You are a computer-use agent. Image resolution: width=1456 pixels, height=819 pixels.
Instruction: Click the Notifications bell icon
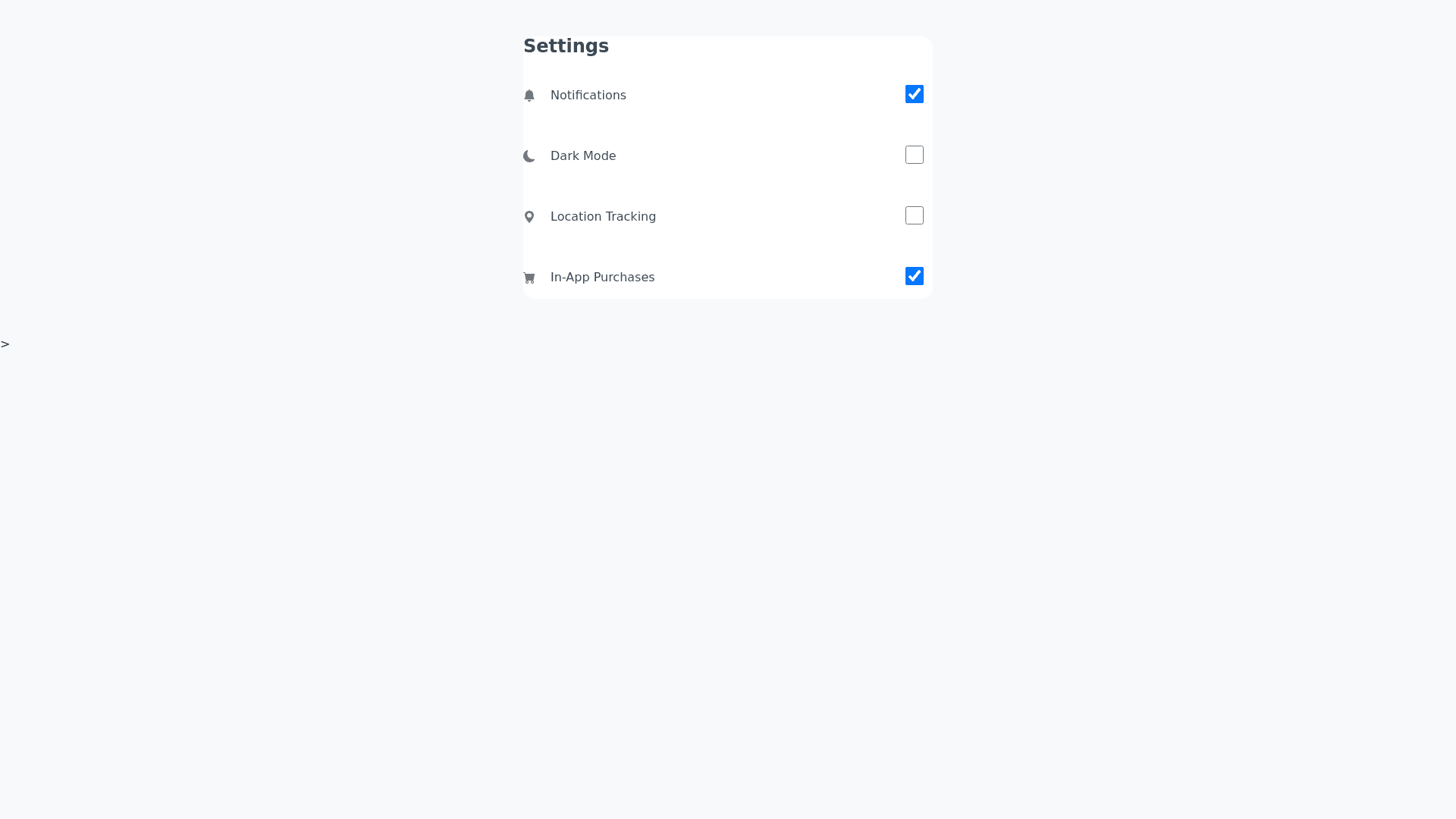tap(529, 96)
